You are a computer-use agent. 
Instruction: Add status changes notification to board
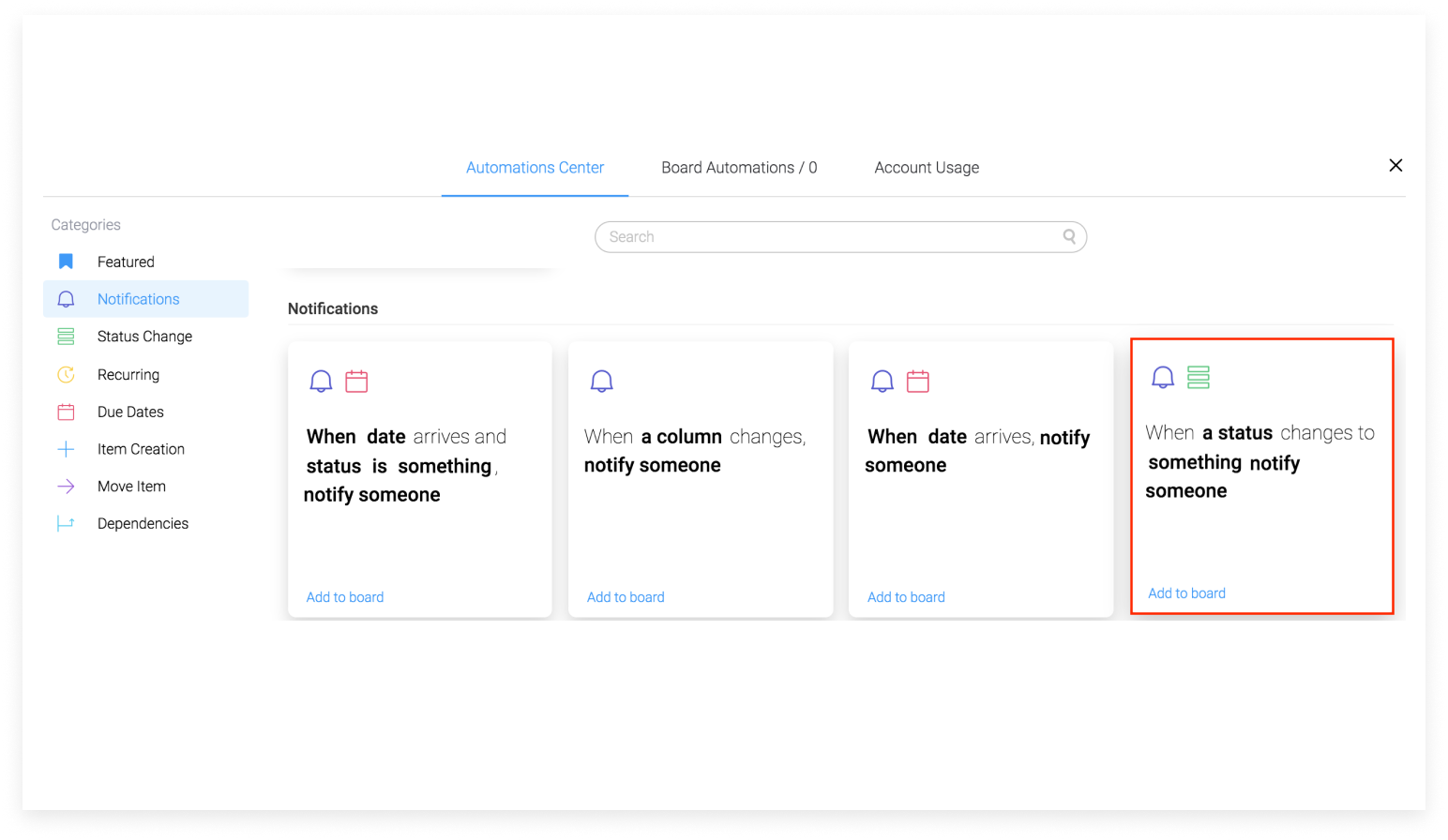coord(1186,593)
